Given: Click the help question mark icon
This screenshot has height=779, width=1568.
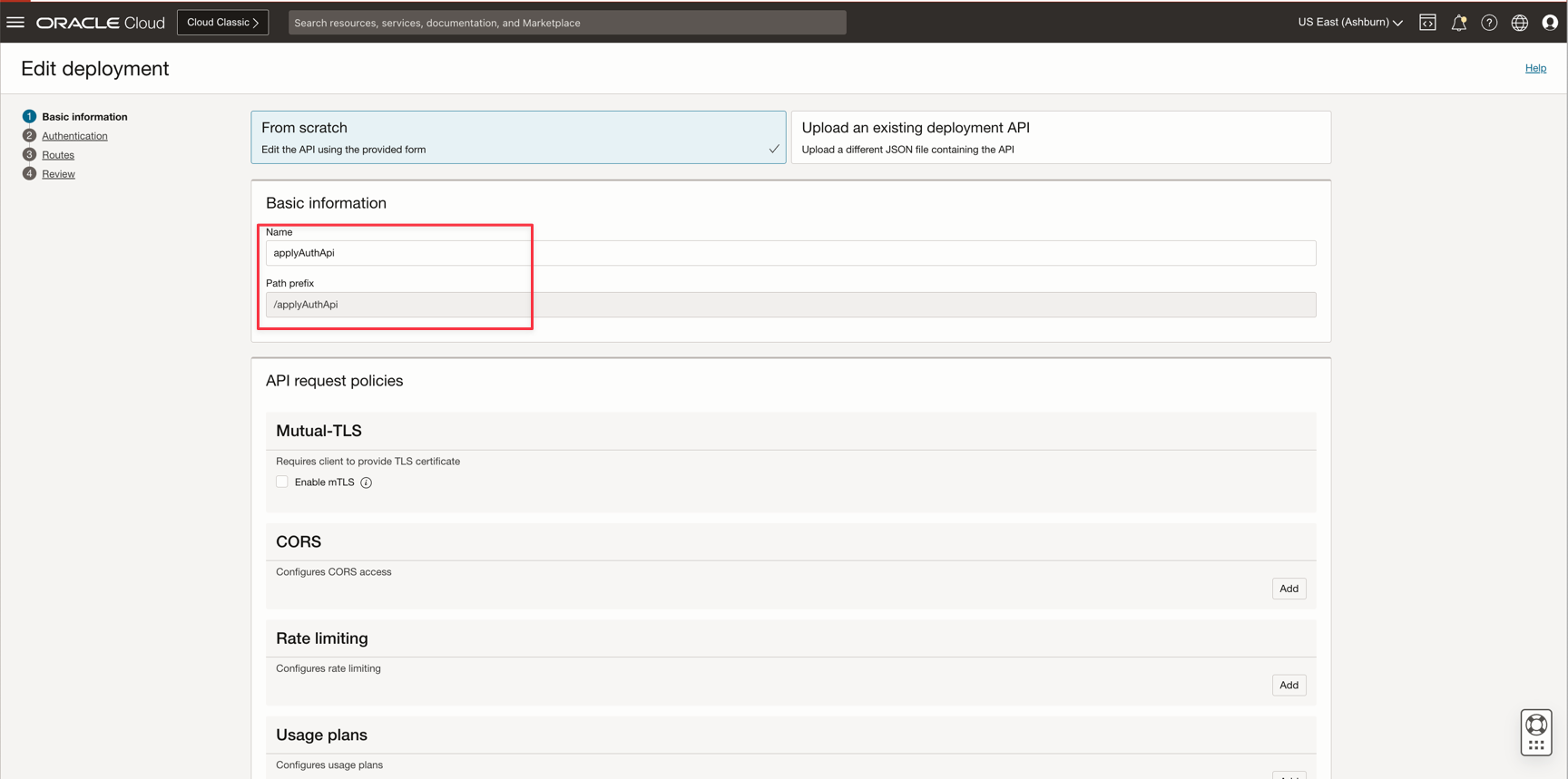Looking at the screenshot, I should click(1489, 23).
